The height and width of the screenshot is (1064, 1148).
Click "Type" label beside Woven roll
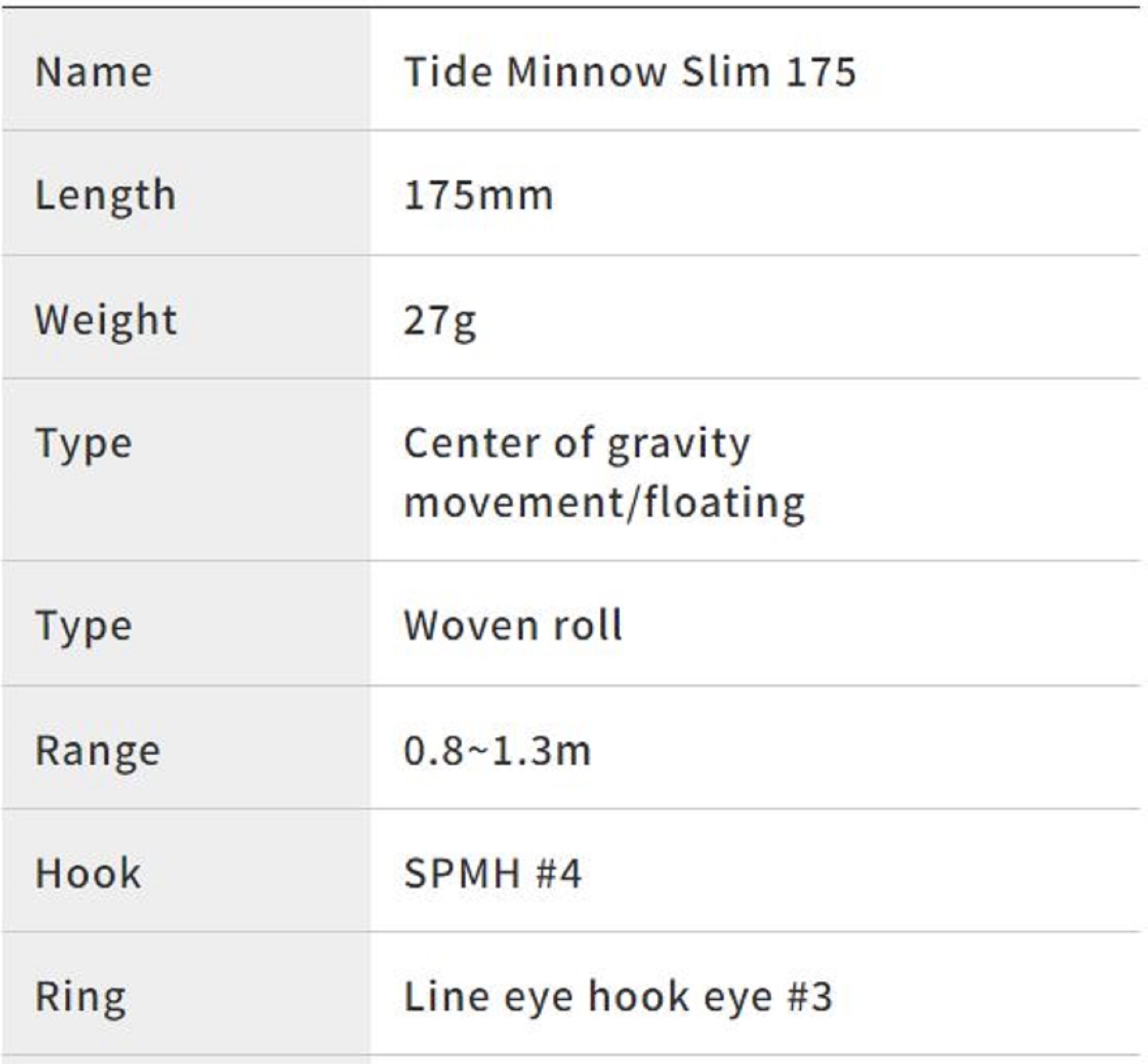click(84, 626)
